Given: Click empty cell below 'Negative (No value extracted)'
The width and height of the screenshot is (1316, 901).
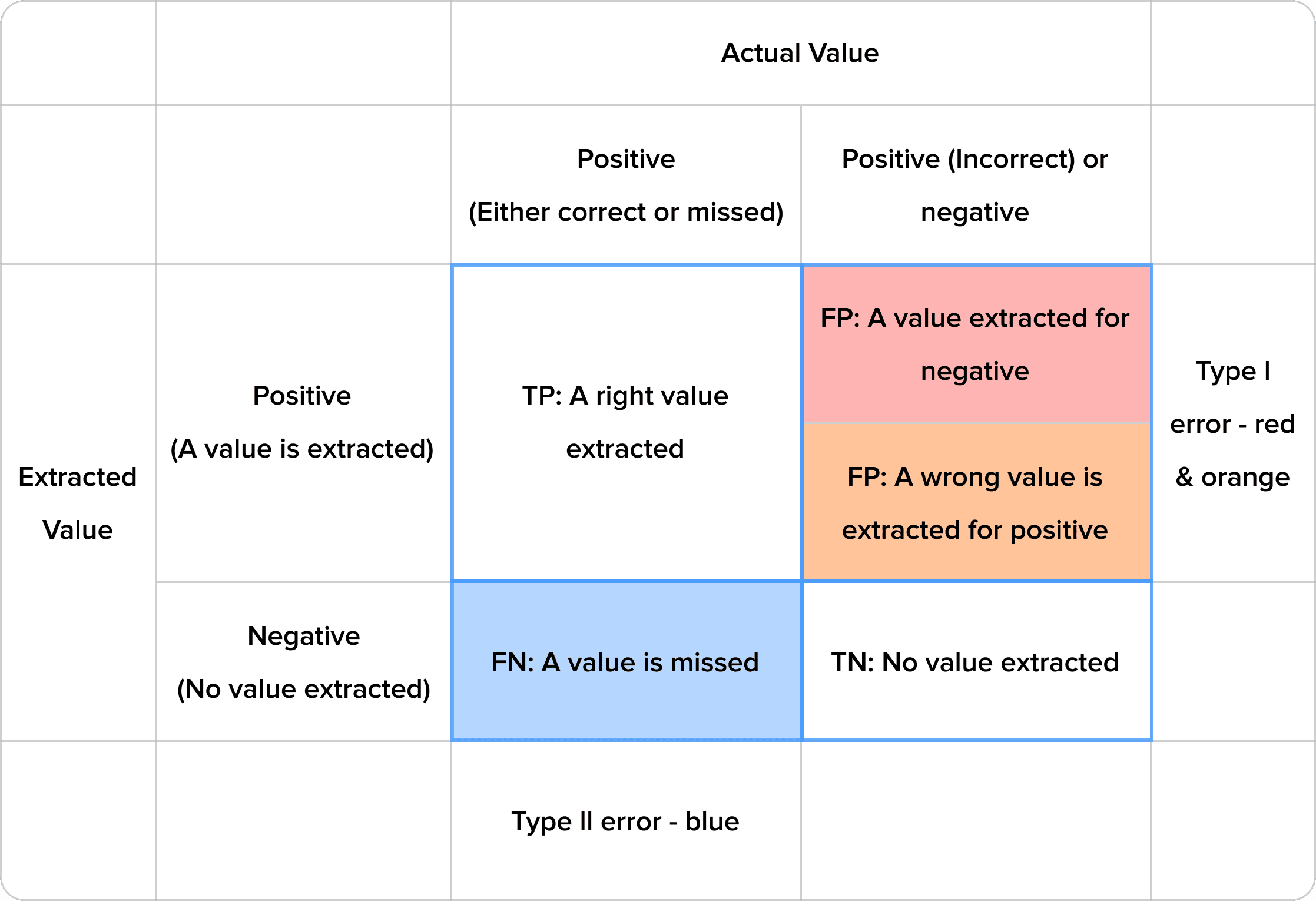Looking at the screenshot, I should pyautogui.click(x=304, y=821).
